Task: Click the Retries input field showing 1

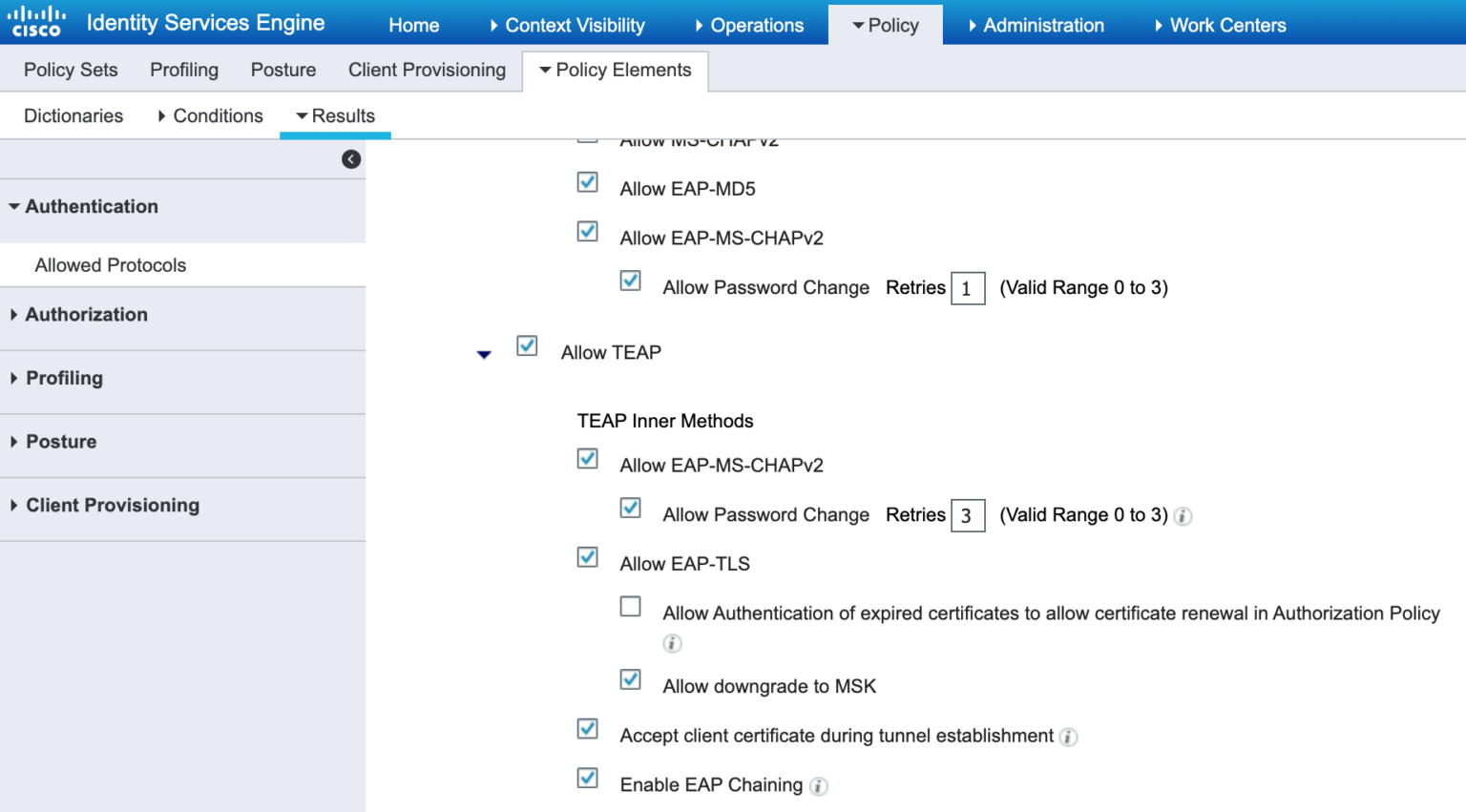Action: point(968,288)
